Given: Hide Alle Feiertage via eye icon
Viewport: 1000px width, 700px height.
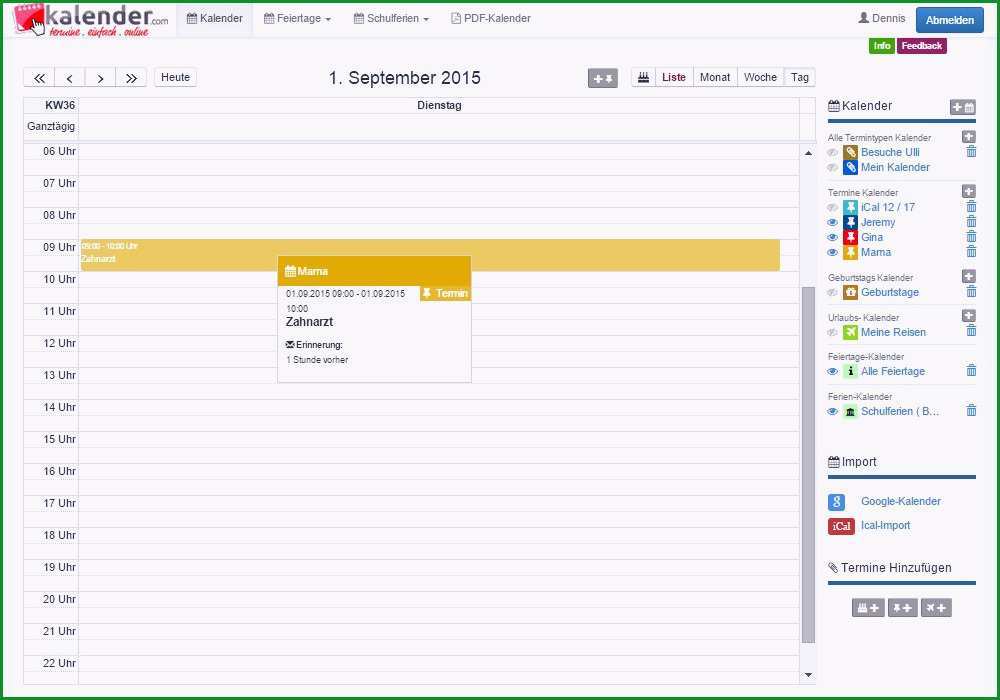Looking at the screenshot, I should (x=832, y=372).
